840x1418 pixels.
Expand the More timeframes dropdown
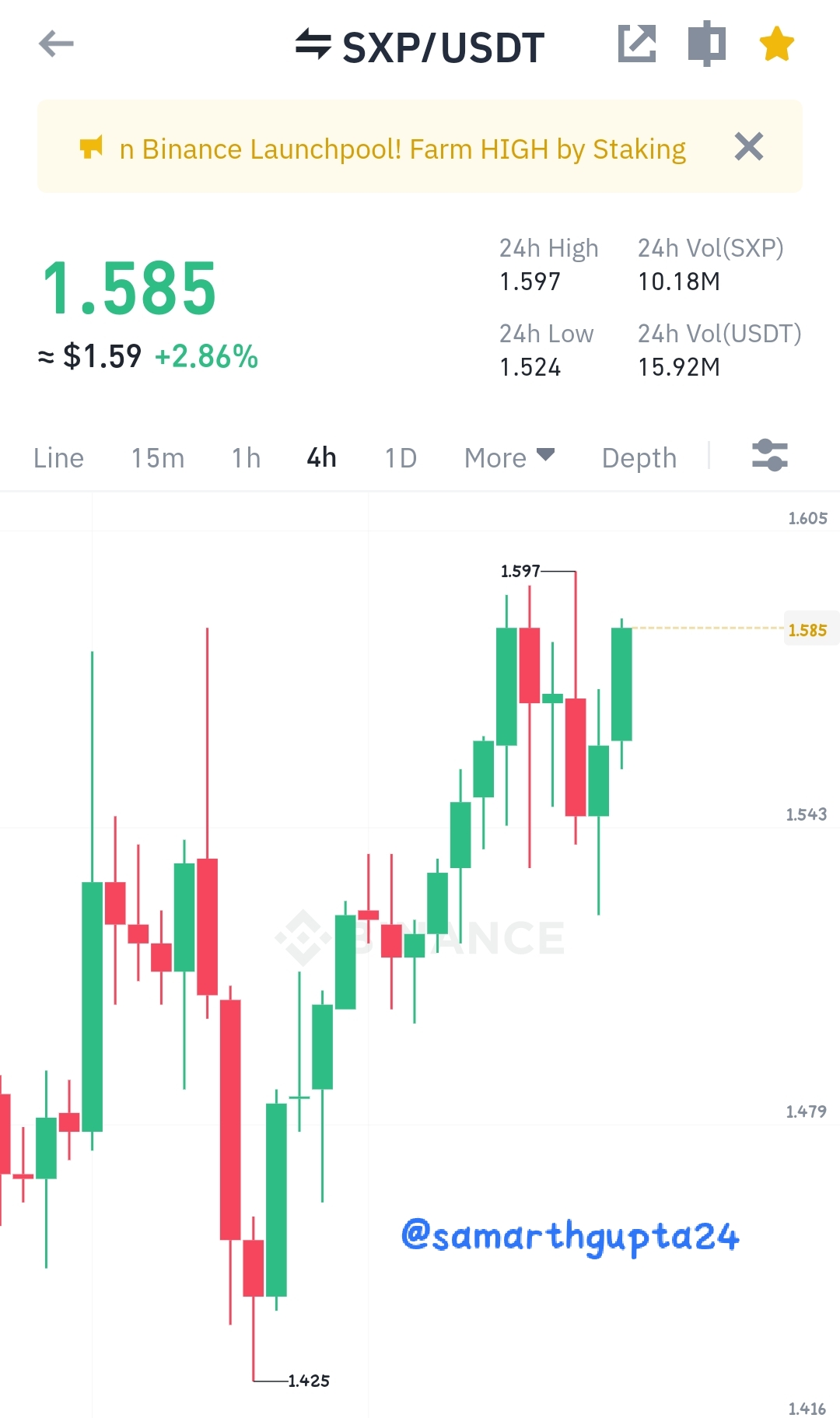click(509, 457)
